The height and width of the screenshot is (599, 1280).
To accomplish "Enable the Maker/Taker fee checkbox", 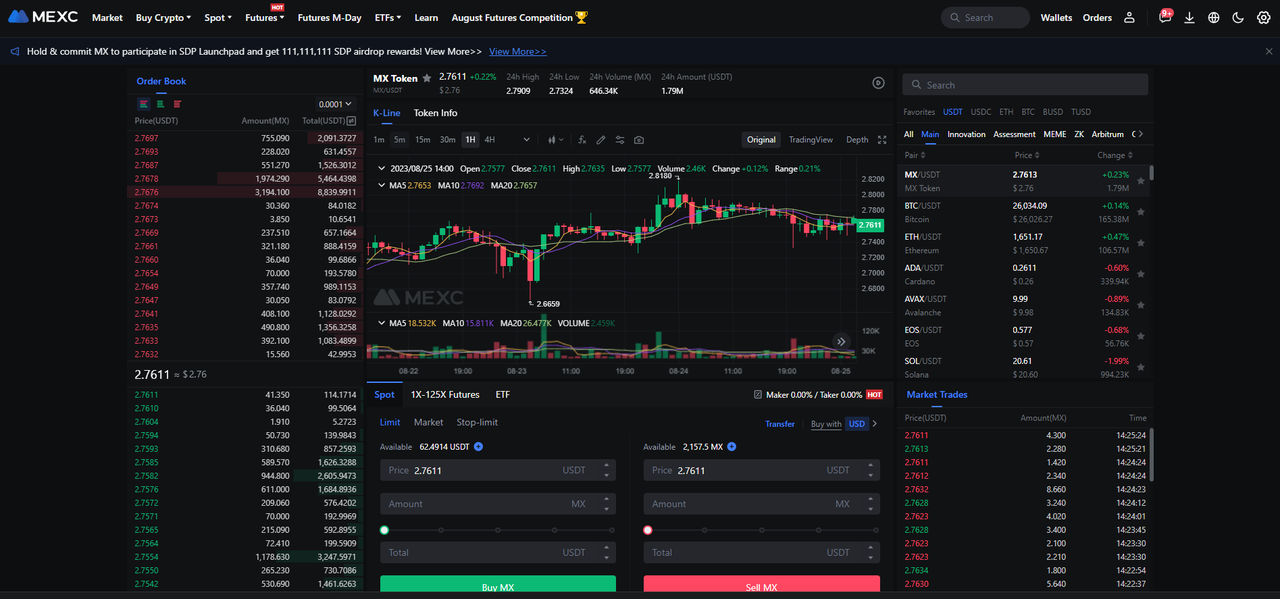I will (757, 395).
